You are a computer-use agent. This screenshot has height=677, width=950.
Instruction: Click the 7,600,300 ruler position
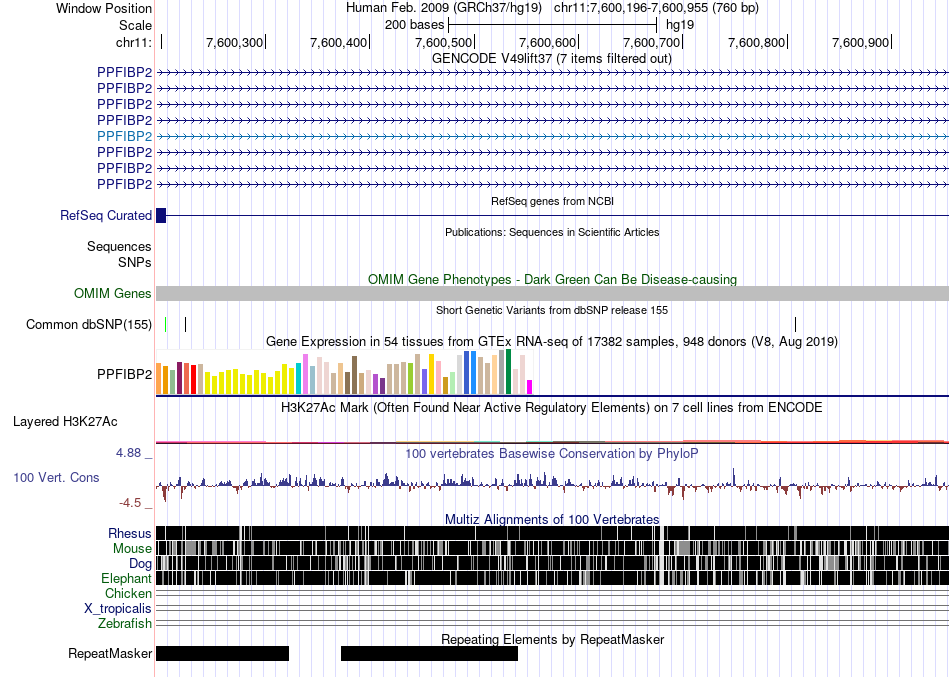point(234,42)
